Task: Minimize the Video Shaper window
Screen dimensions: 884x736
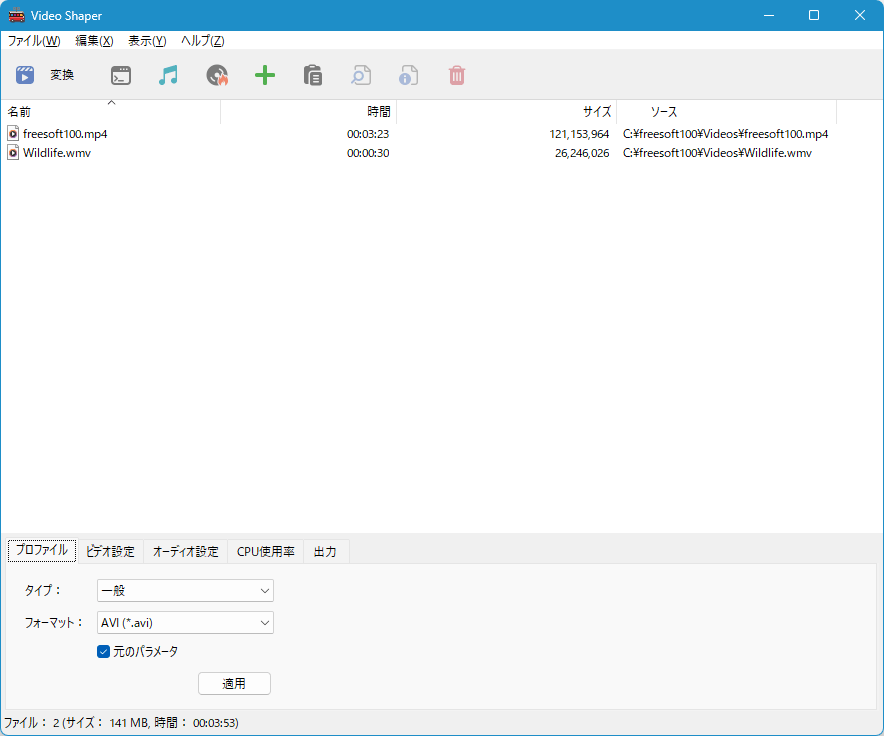Action: point(768,15)
